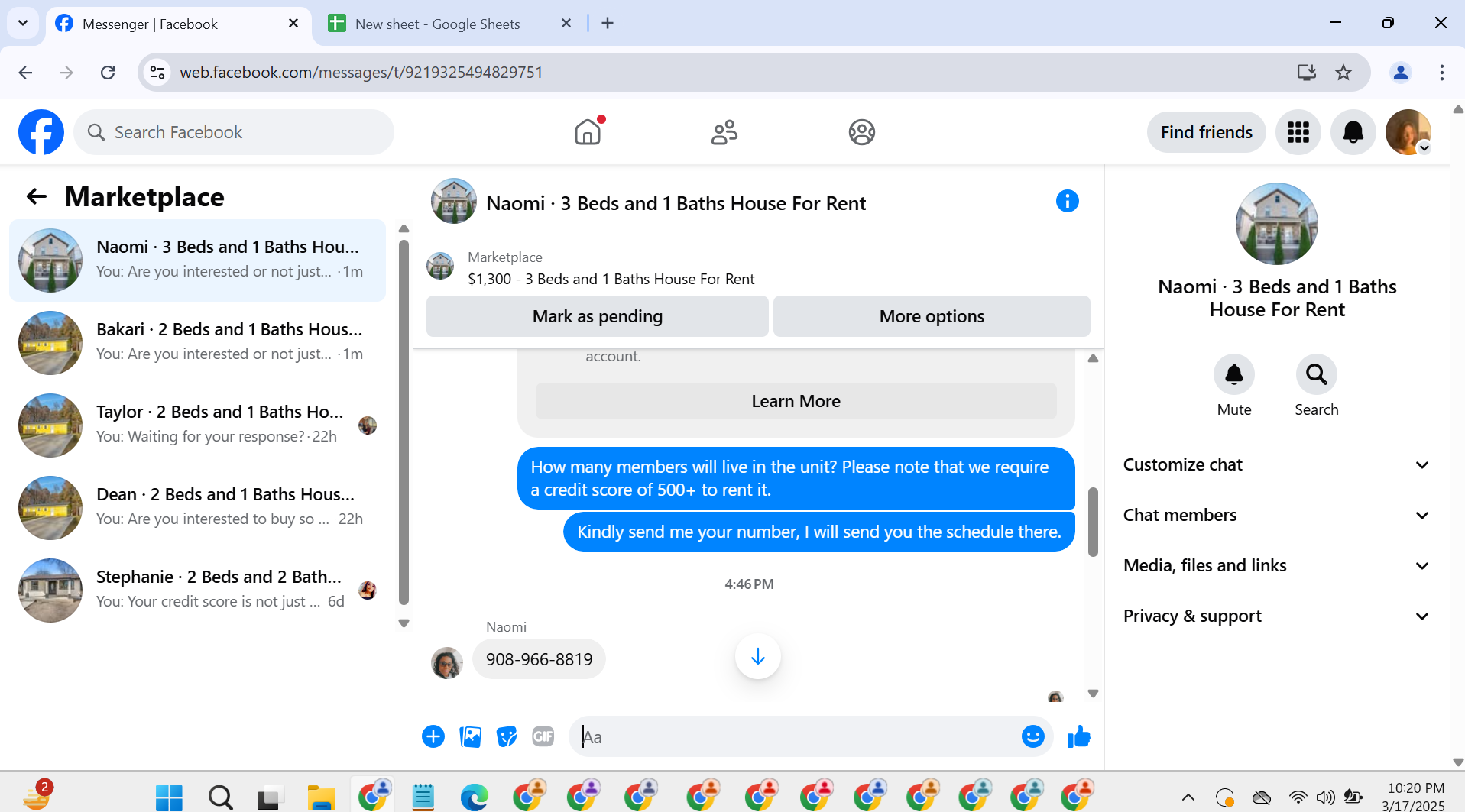Click the browser address bar URL
This screenshot has height=812, width=1465.
coord(361,72)
